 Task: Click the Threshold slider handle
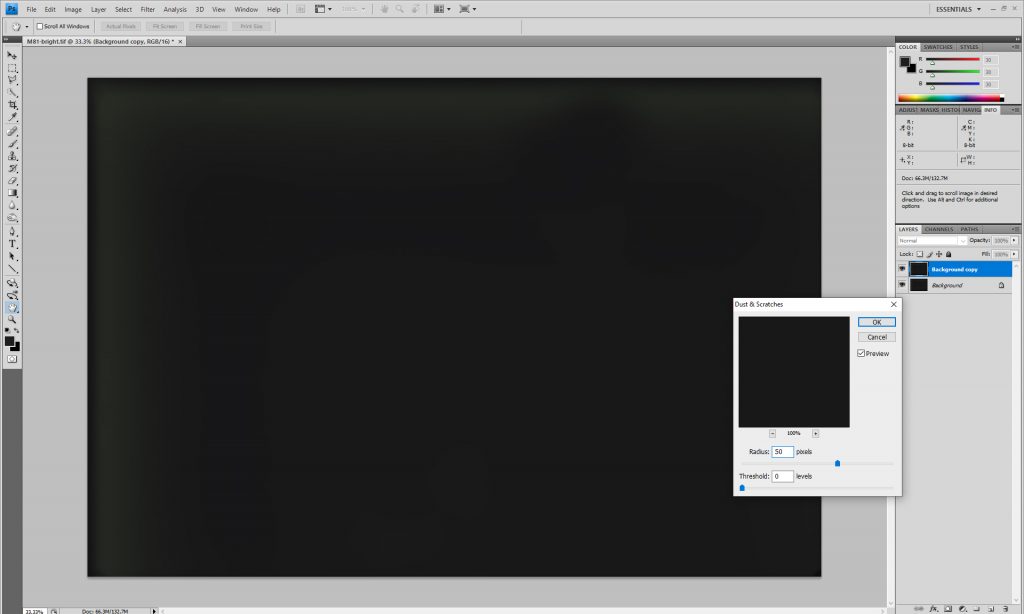tap(742, 488)
